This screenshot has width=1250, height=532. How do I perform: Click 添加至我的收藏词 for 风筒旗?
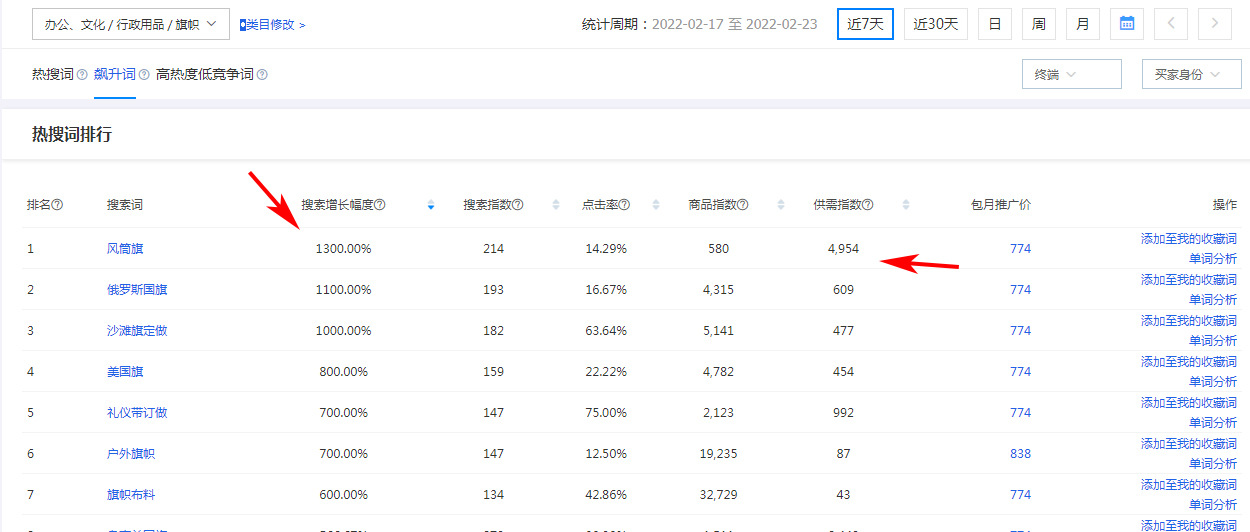(x=1189, y=239)
